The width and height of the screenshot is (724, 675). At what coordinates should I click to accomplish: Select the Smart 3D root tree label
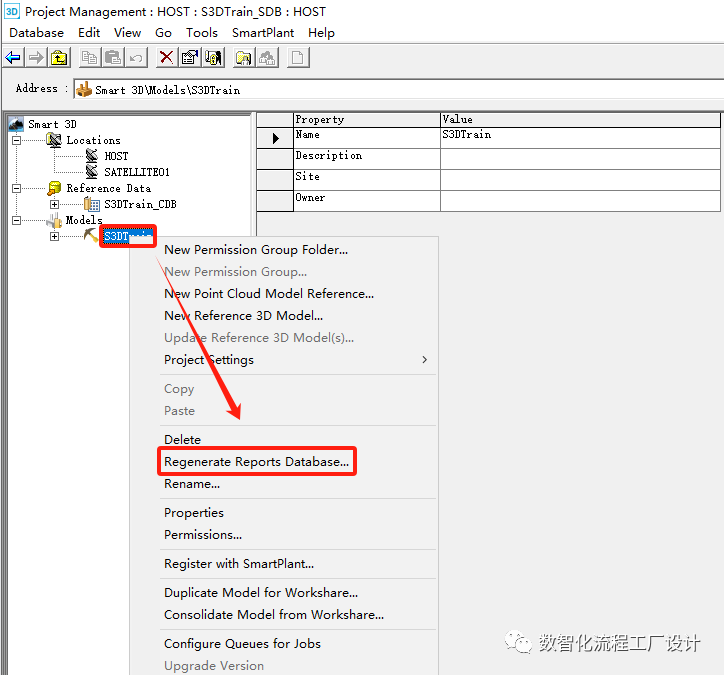(52, 124)
